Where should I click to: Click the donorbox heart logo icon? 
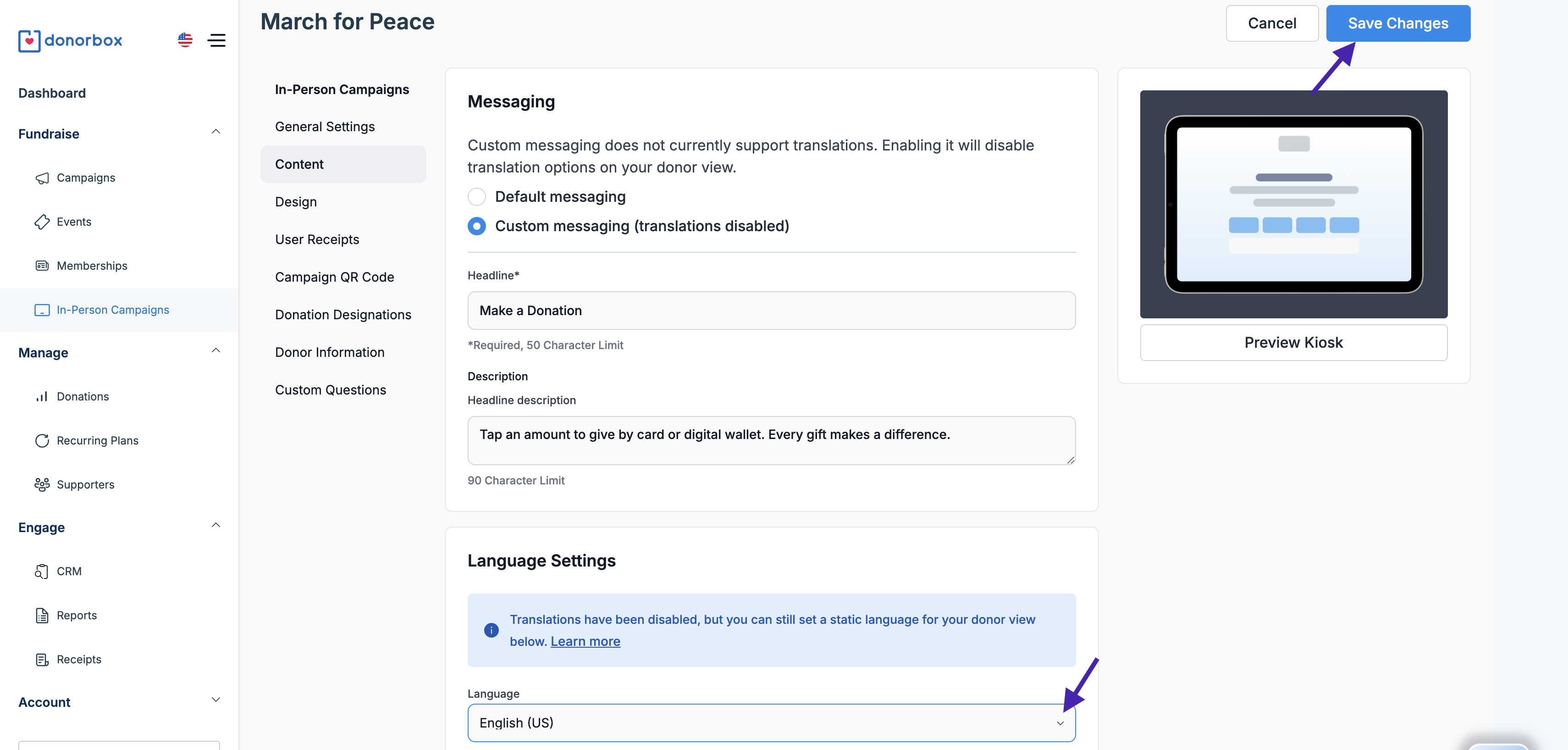pyautogui.click(x=29, y=41)
